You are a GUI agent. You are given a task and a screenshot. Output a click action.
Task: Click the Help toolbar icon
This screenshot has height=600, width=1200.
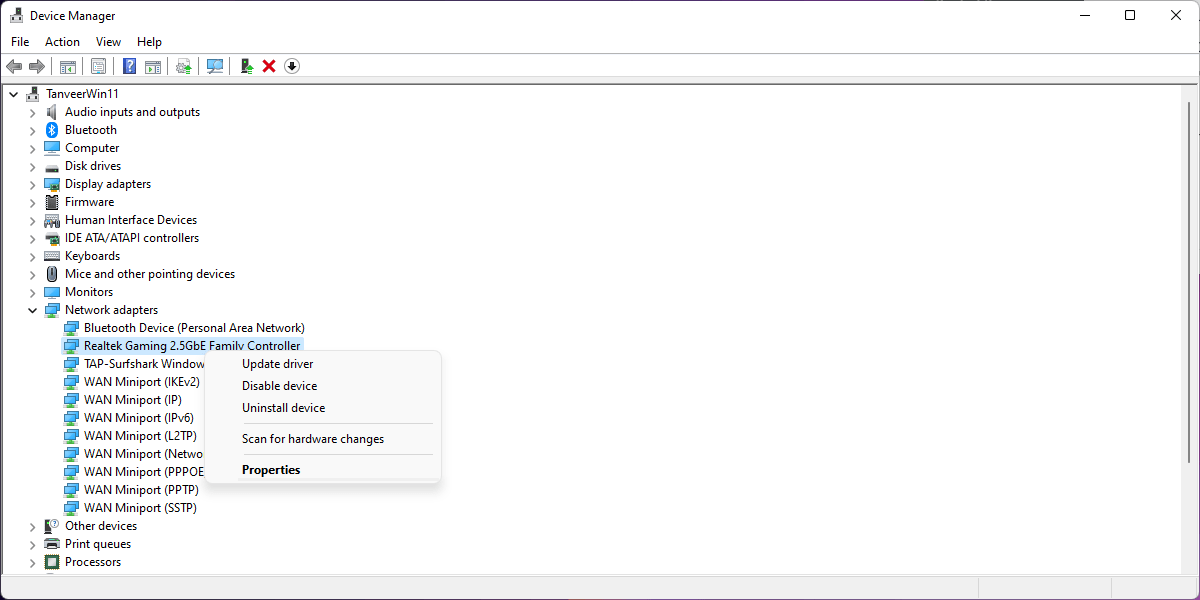[129, 66]
